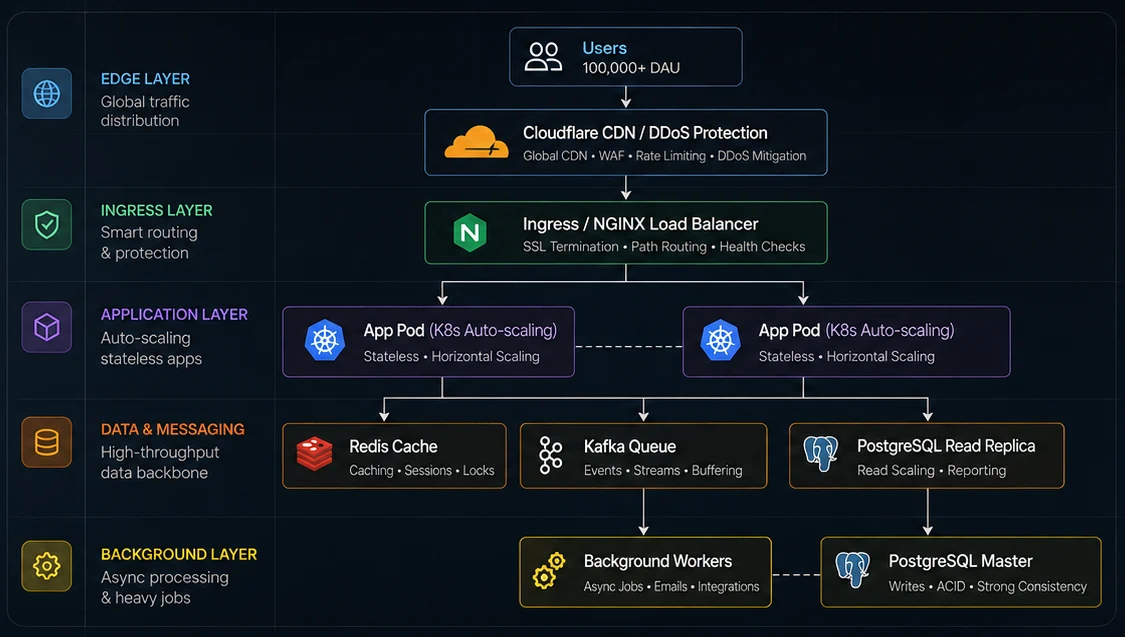Click the yellow gears Background Workers icon

pyautogui.click(x=549, y=571)
